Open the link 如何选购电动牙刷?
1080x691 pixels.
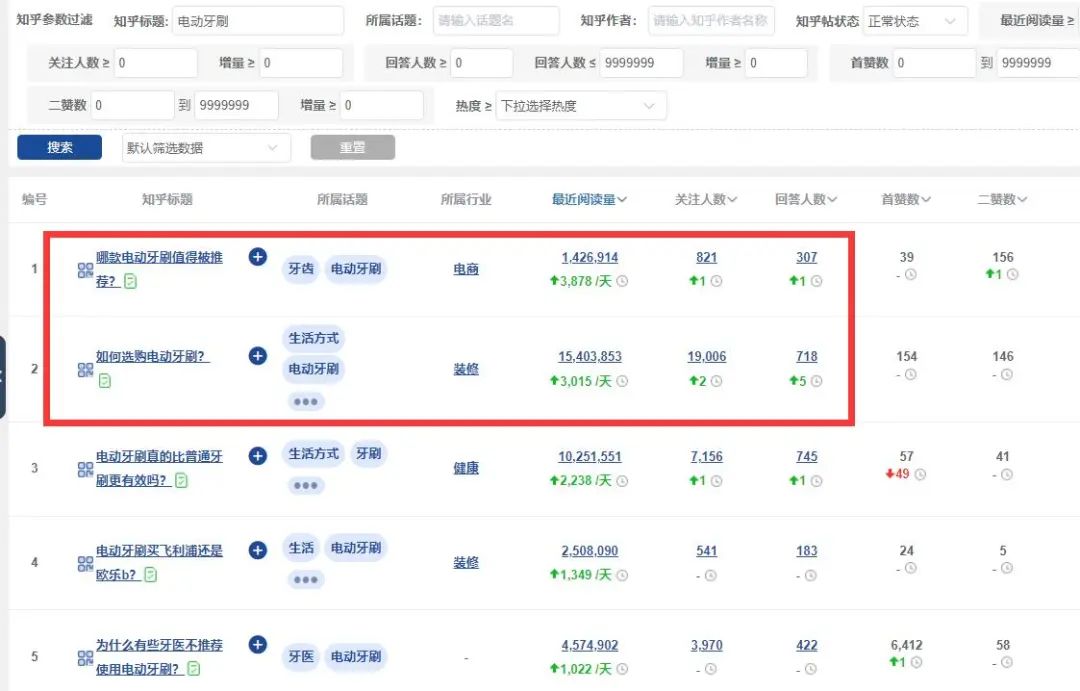tap(152, 356)
